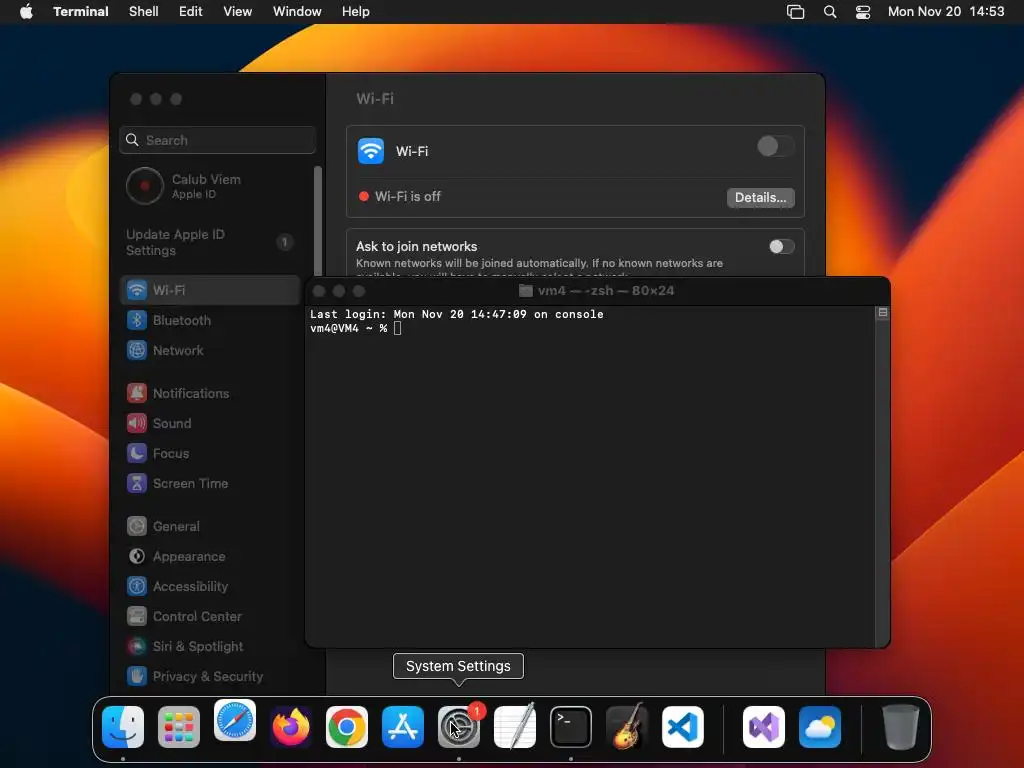Open Launchpad from the Dock
The height and width of the screenshot is (768, 1024).
pyautogui.click(x=179, y=727)
